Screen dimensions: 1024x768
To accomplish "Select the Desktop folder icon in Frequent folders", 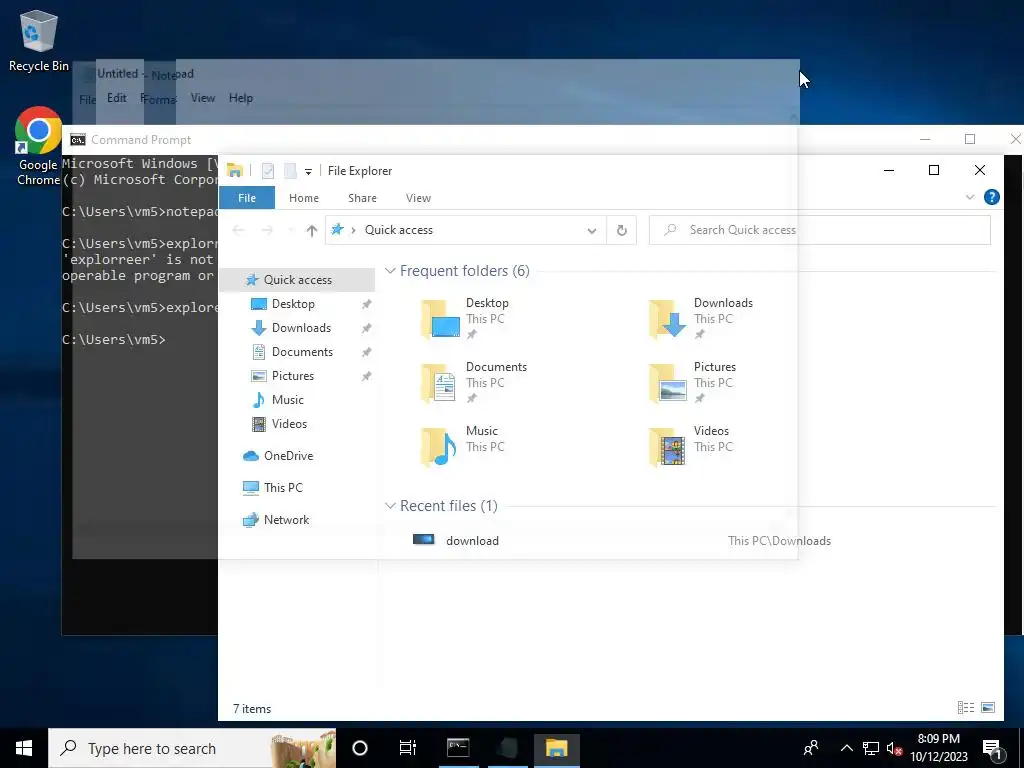I will click(x=440, y=319).
